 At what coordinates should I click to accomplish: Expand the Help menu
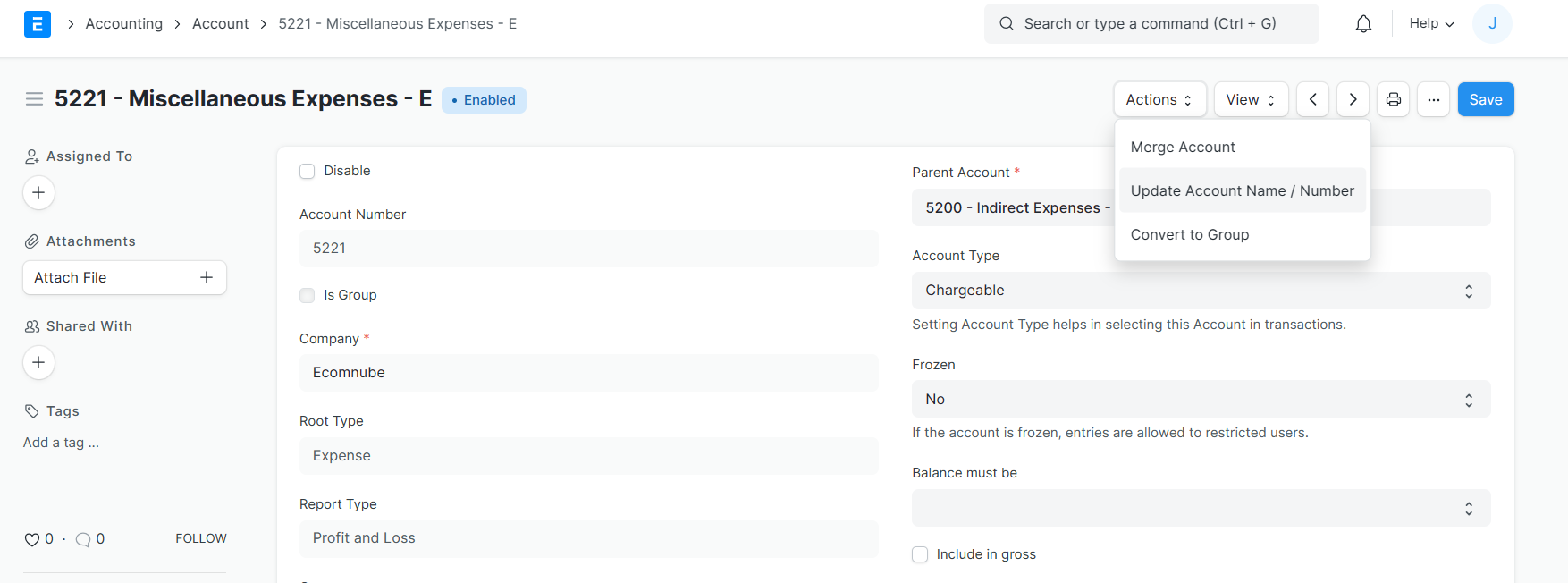pos(1432,24)
